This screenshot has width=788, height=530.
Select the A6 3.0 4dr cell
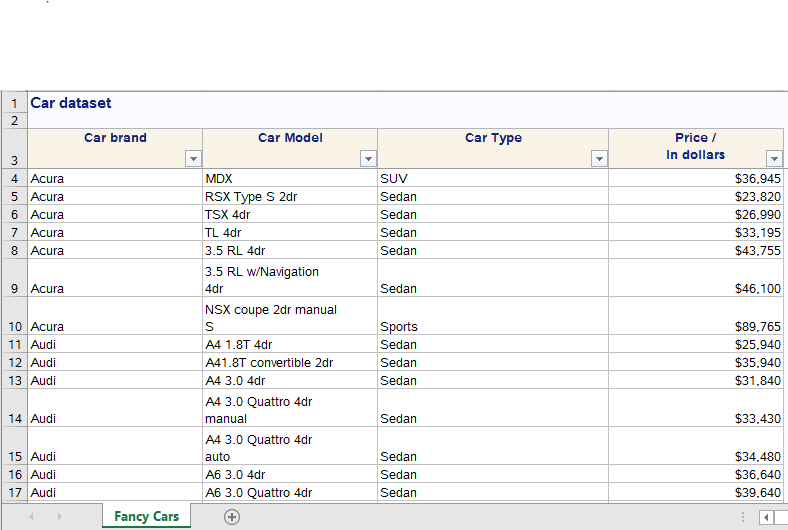290,474
